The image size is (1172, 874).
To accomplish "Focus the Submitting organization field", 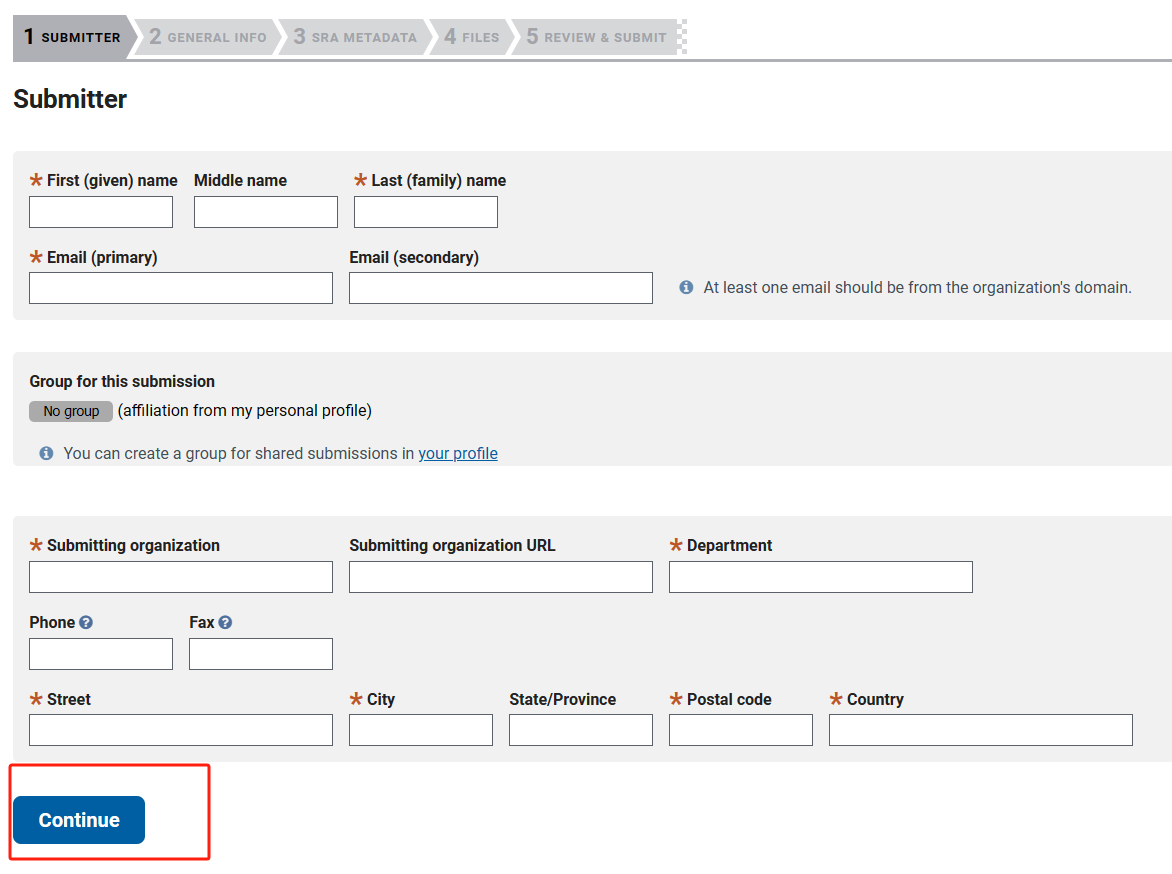I will (181, 576).
